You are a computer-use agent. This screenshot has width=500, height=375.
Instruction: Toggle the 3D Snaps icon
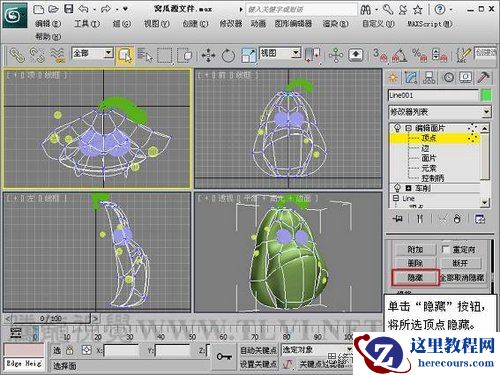click(380, 55)
